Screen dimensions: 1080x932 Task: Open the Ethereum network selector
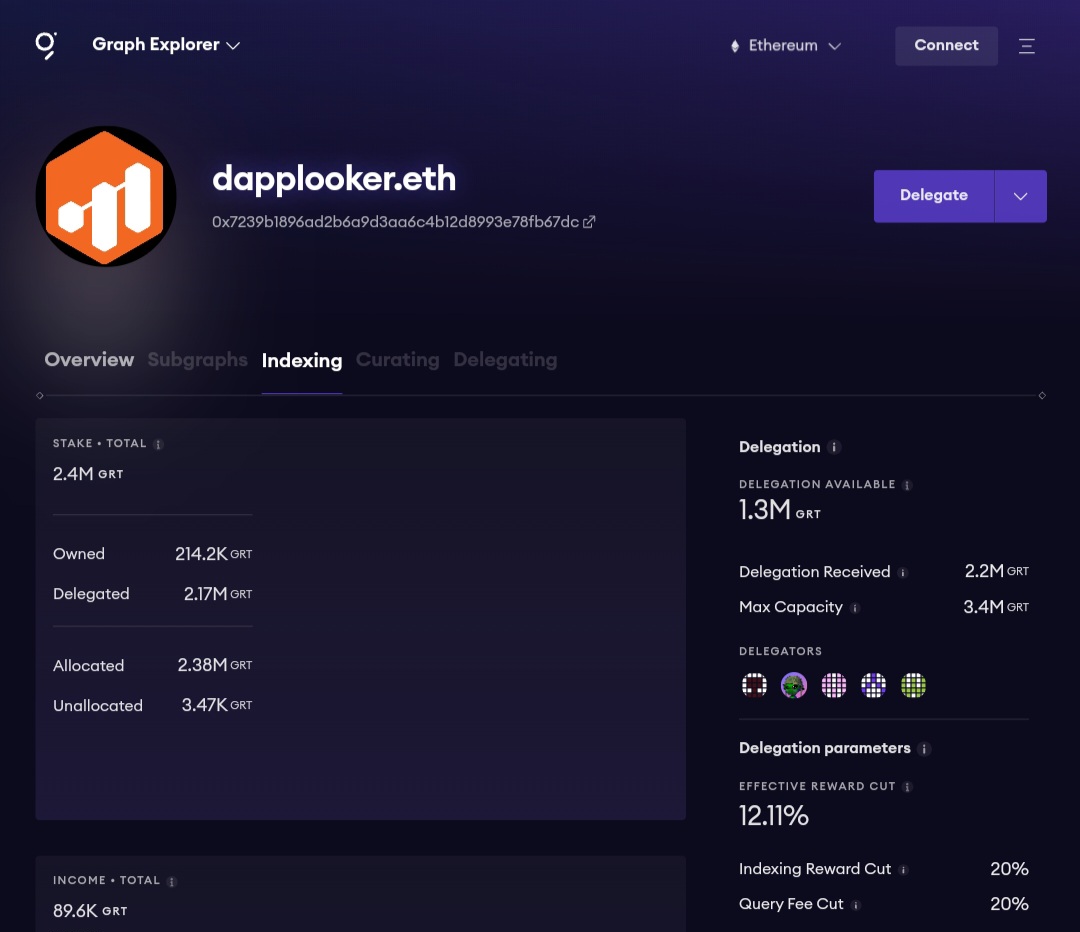[786, 45]
